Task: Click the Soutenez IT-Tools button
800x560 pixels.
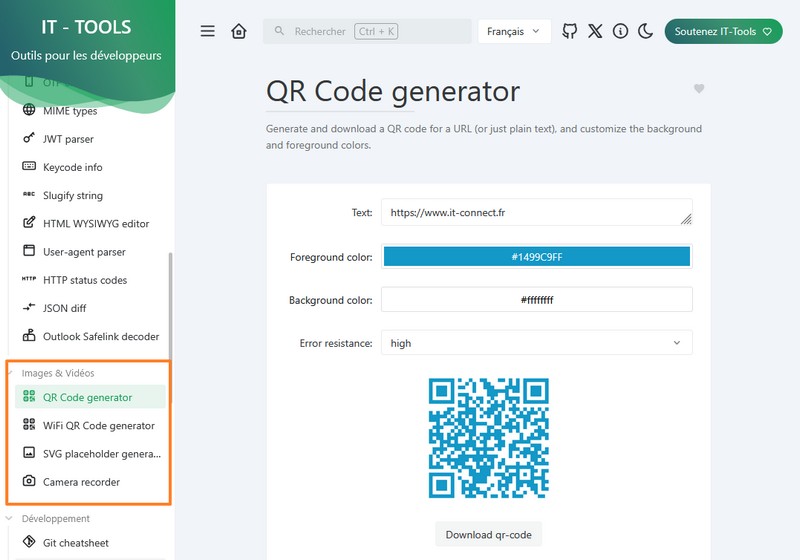Action: pyautogui.click(x=723, y=31)
